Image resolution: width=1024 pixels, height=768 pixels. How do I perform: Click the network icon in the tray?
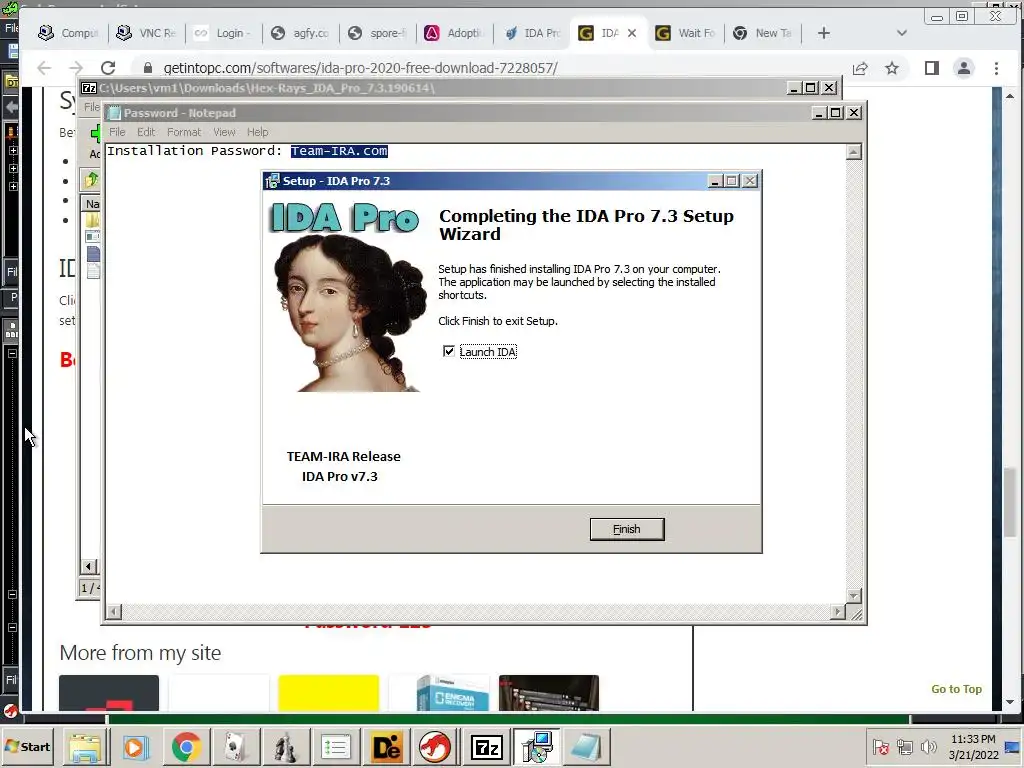click(x=904, y=746)
